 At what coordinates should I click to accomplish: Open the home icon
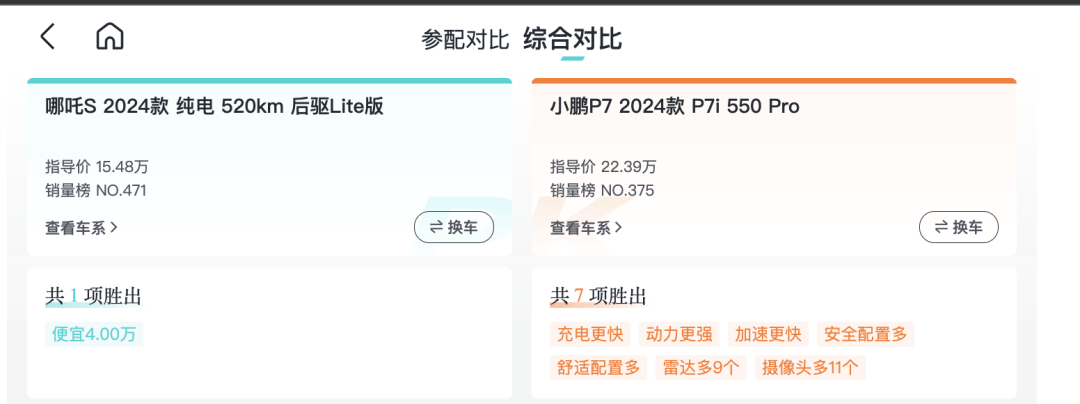[x=110, y=36]
